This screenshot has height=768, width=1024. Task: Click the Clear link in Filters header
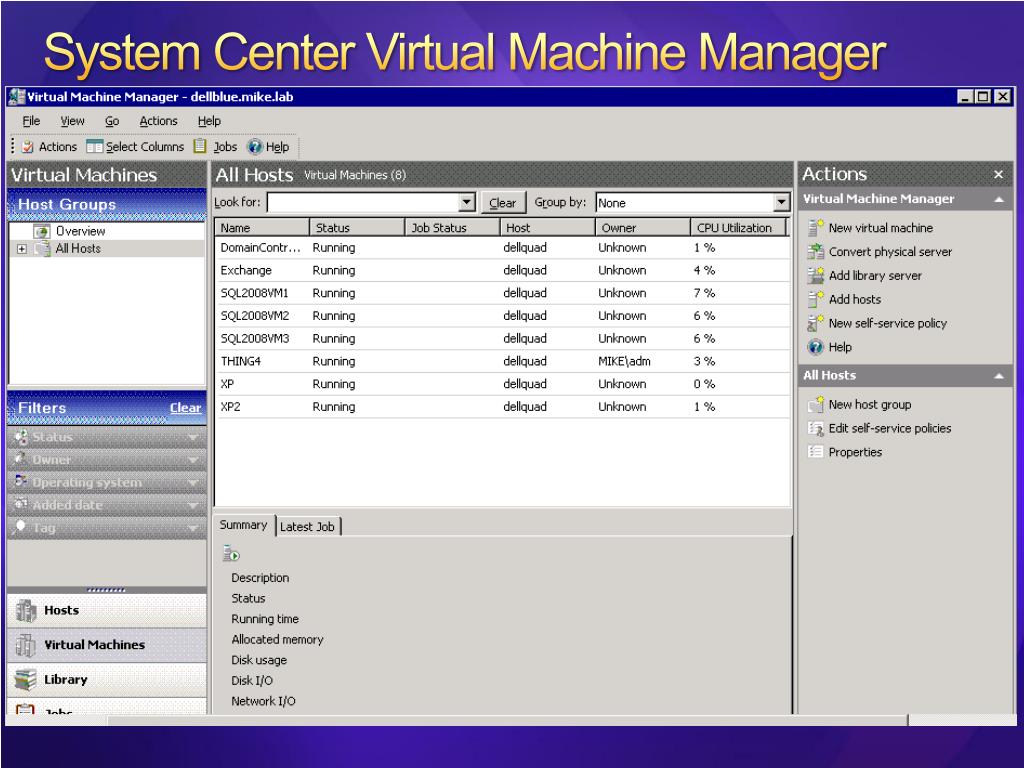[x=185, y=408]
